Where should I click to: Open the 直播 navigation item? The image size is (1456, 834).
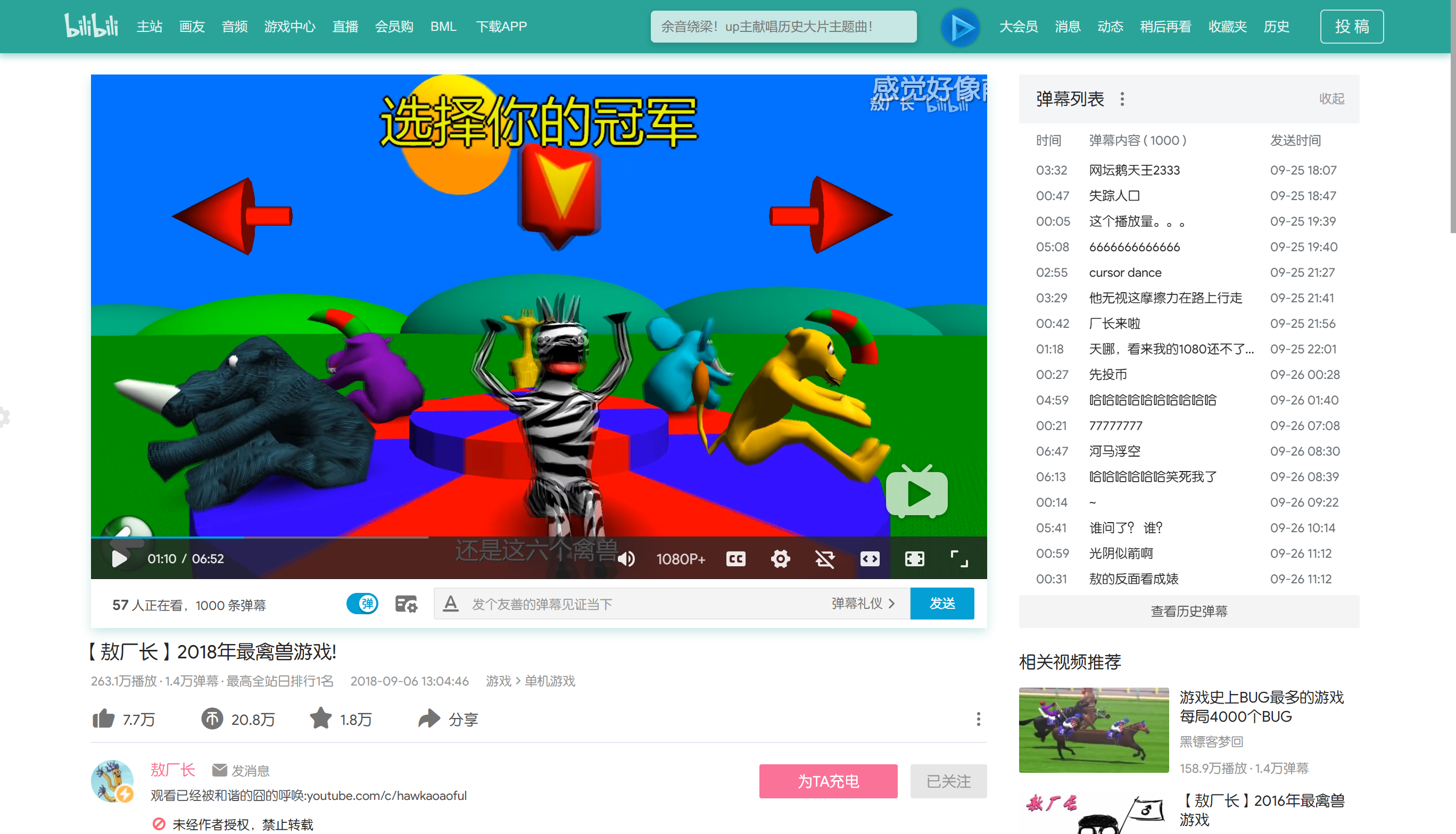pyautogui.click(x=345, y=27)
